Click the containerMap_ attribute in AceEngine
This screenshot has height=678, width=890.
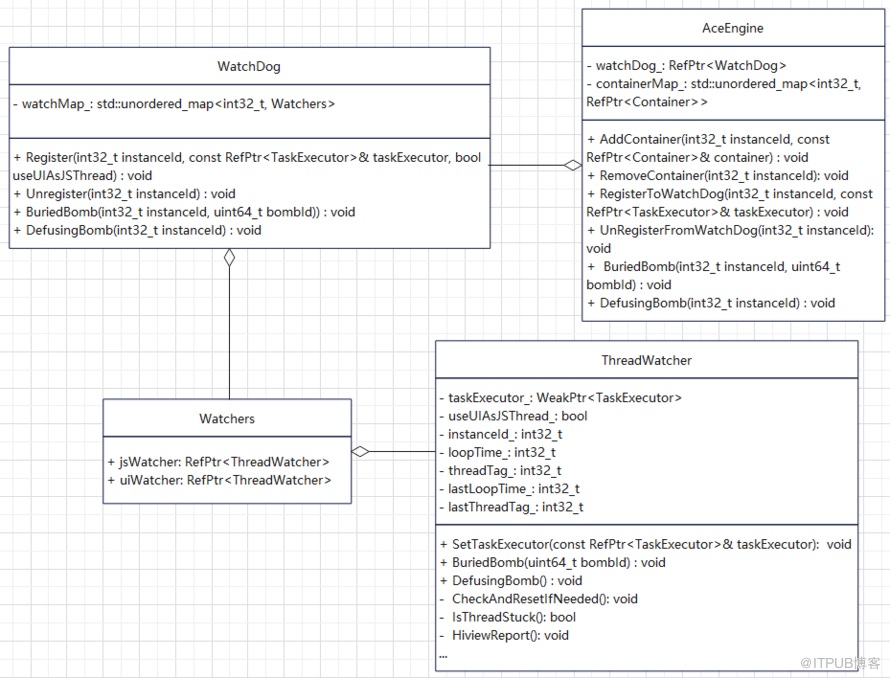click(724, 93)
